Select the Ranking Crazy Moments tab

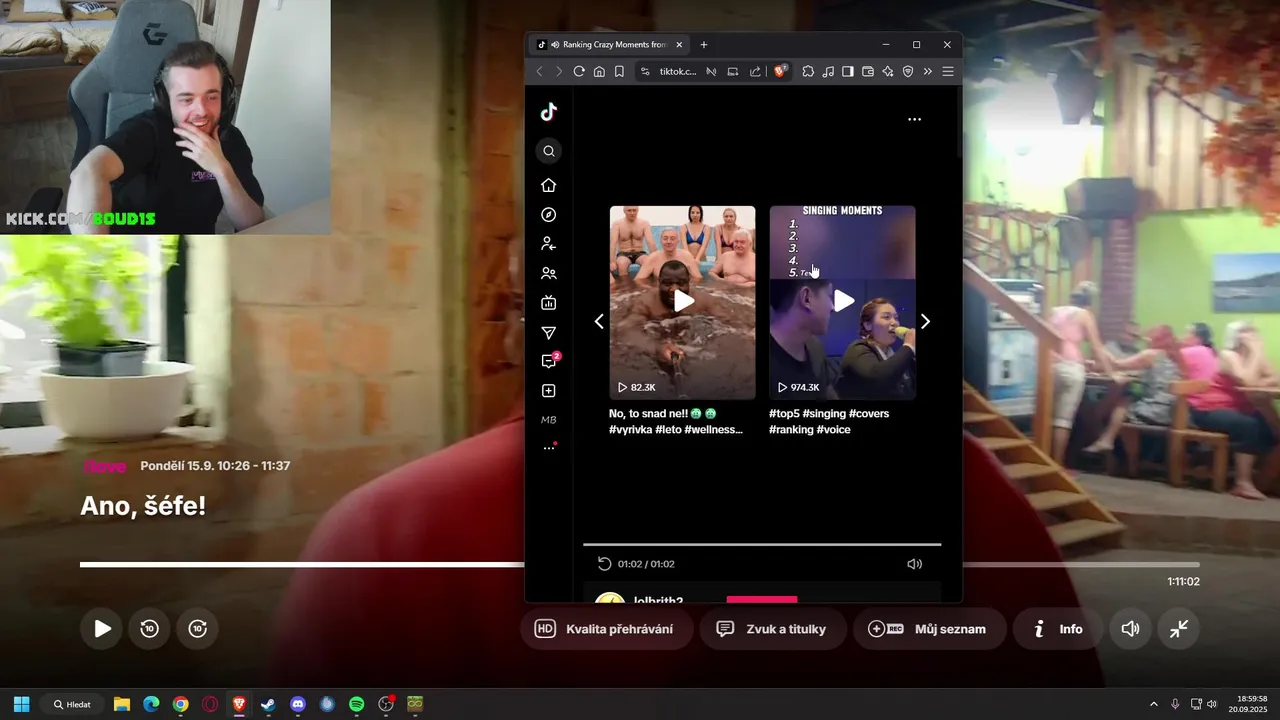610,45
